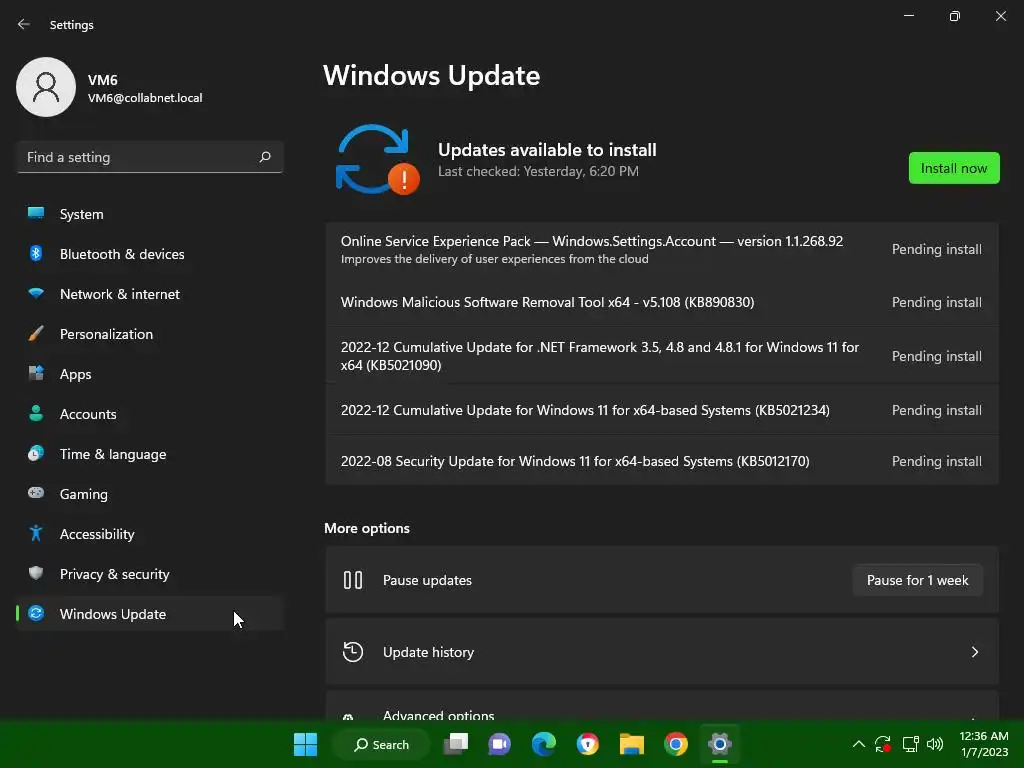Click the Windows Update sync icon in sidebar
Screen dimensions: 1024x768
(36, 613)
